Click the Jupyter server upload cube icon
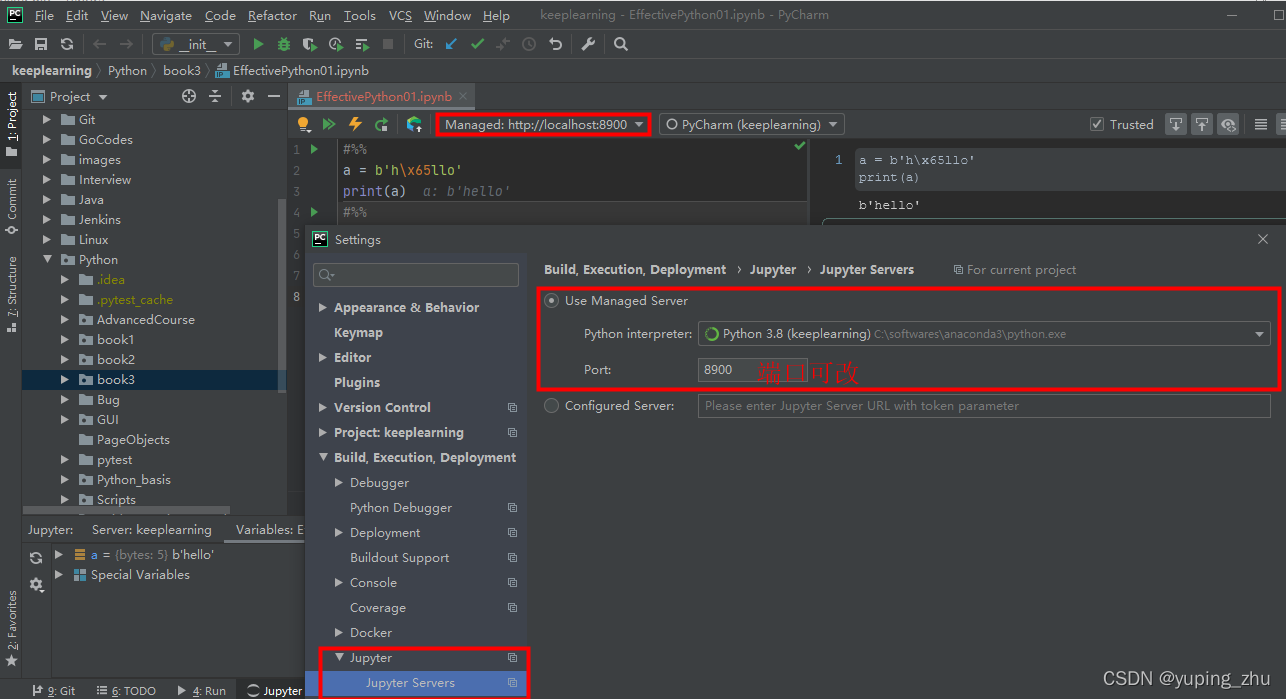The image size is (1286, 699). click(x=414, y=124)
